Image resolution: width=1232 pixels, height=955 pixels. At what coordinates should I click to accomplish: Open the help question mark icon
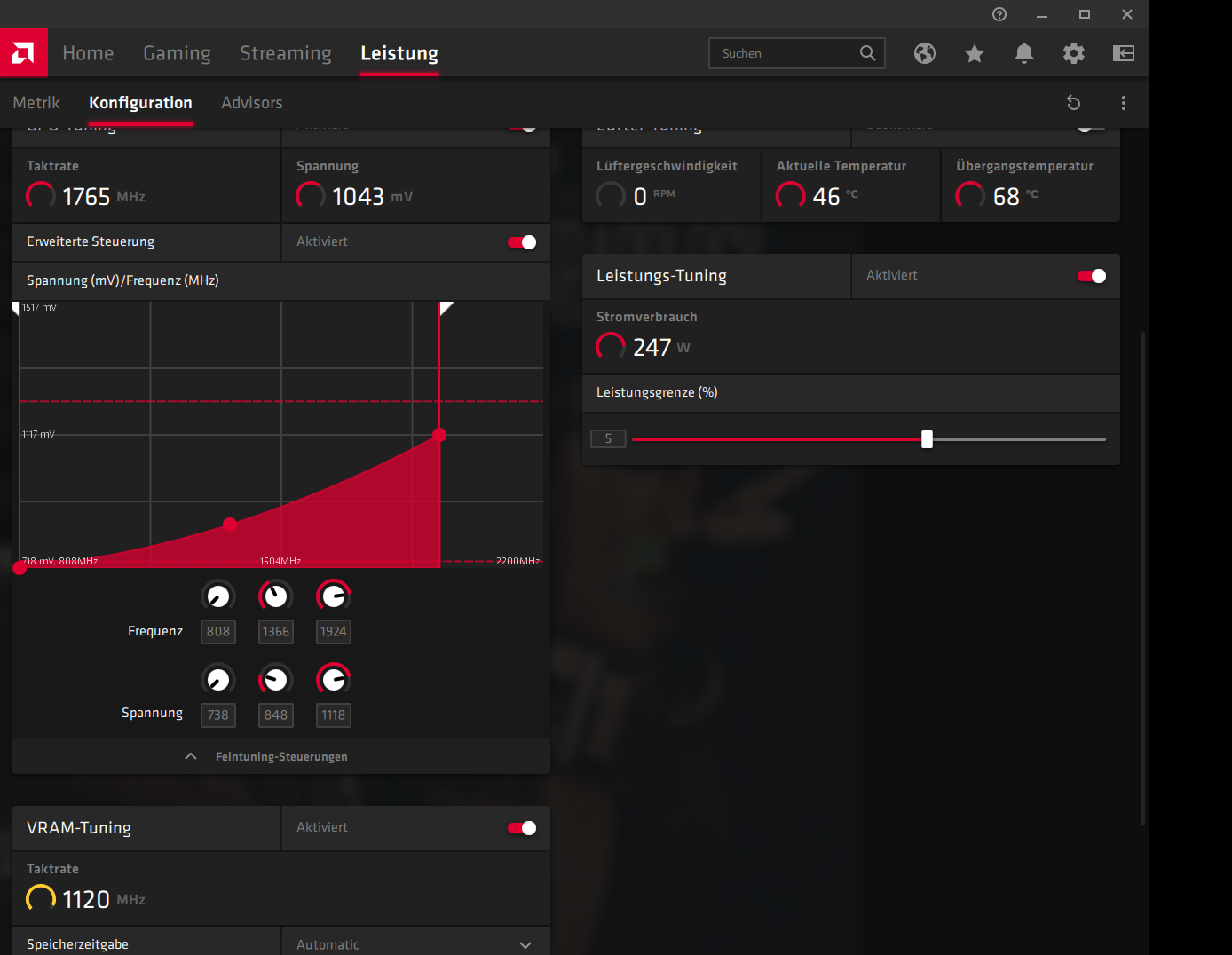tap(999, 14)
